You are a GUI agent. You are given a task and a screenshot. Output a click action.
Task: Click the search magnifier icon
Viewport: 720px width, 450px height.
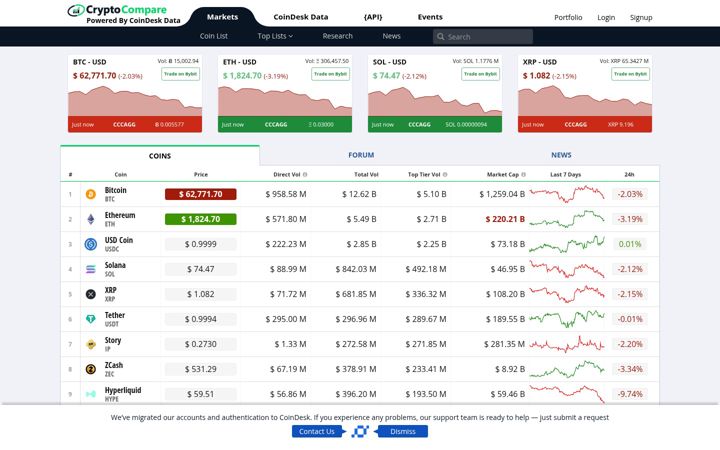click(x=440, y=37)
